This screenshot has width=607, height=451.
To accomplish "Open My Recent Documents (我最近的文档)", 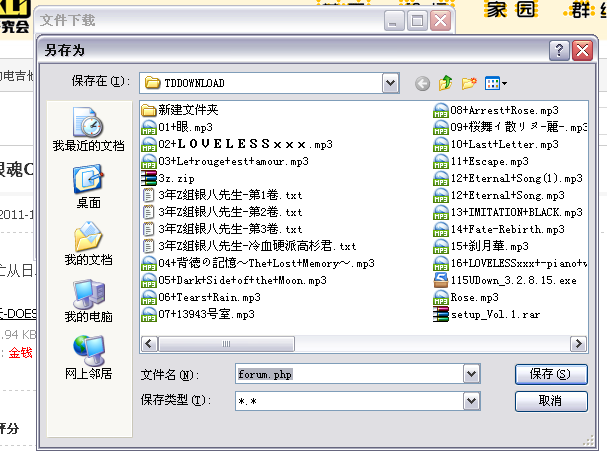I will click(x=88, y=132).
